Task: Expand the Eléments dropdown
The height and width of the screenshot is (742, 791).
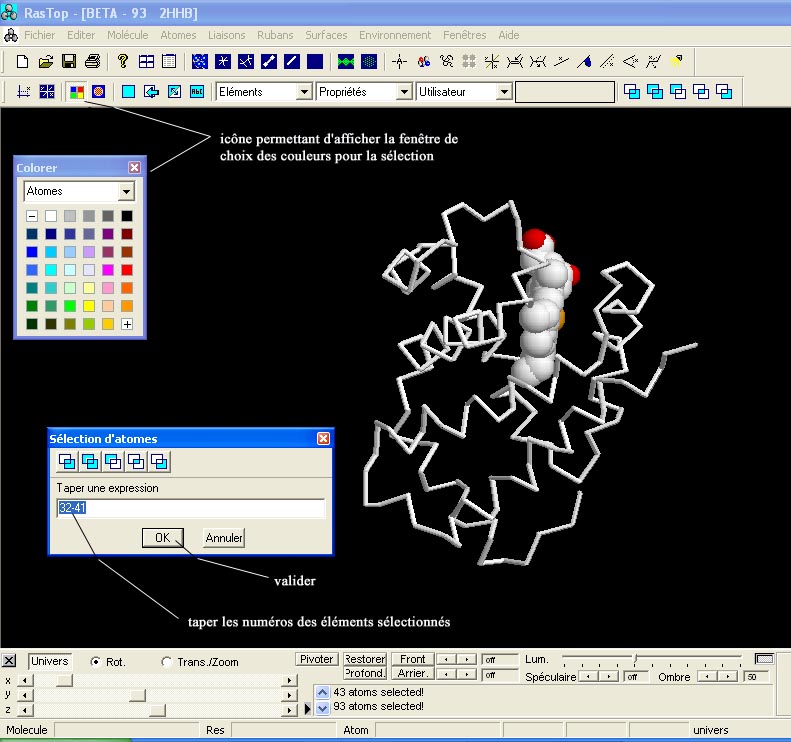Action: (x=304, y=92)
